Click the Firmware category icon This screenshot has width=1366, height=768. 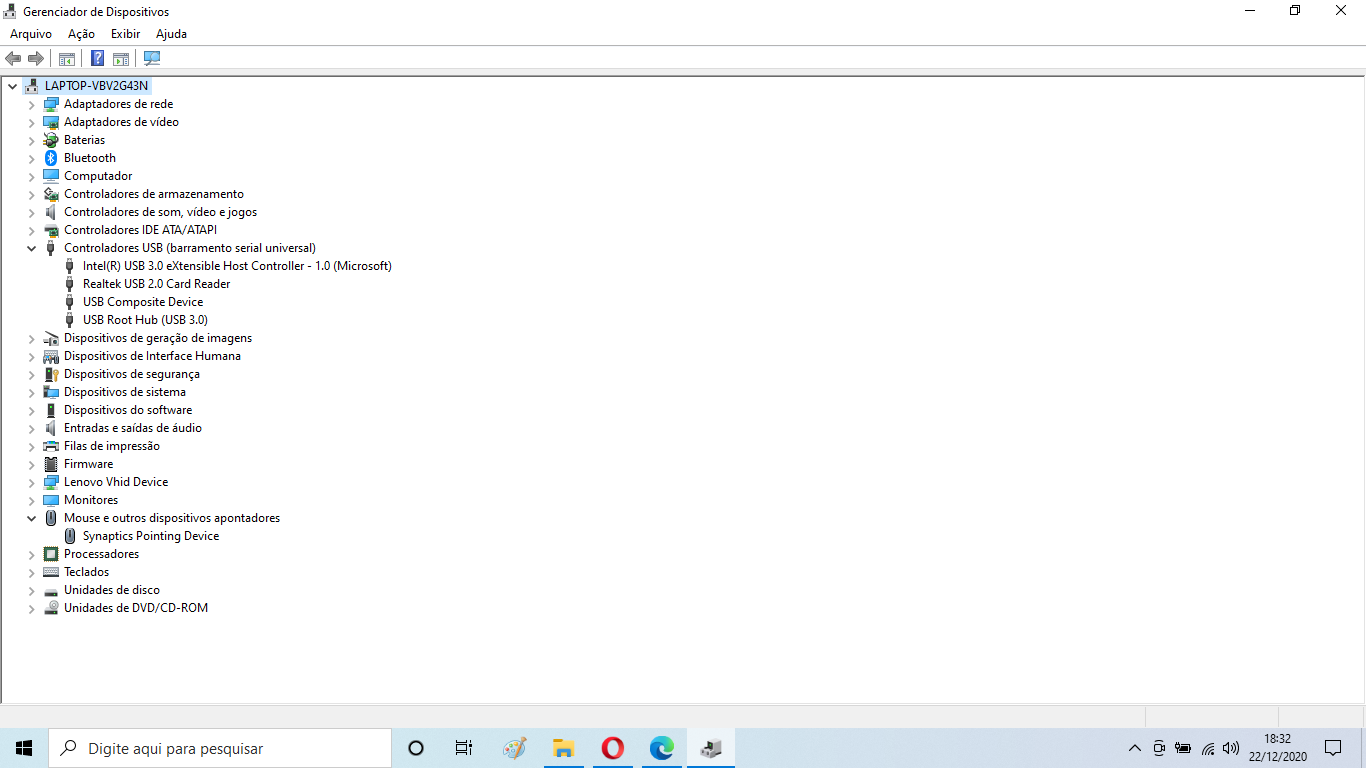point(51,464)
